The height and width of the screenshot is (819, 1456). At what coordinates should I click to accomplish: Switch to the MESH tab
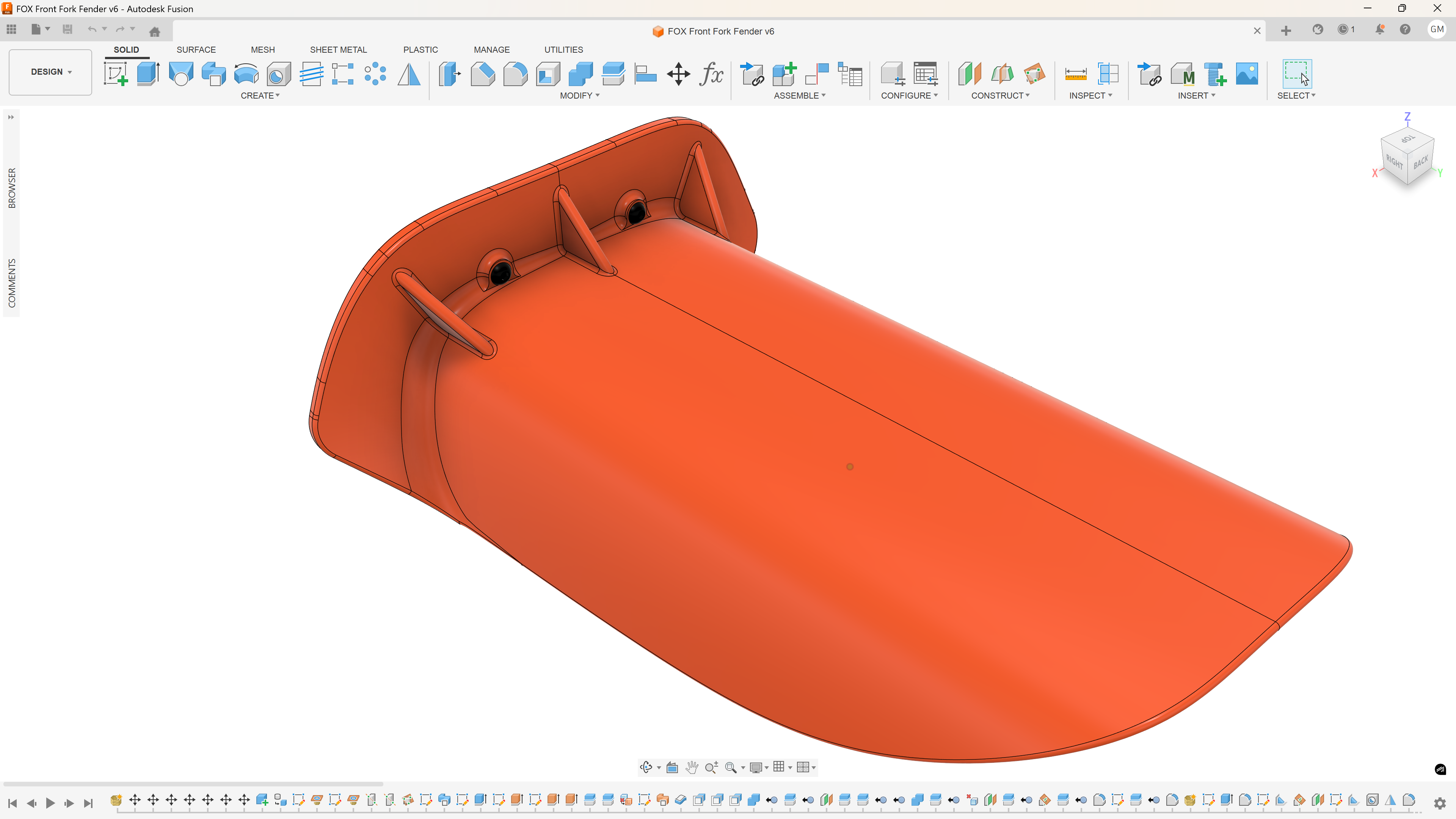[263, 50]
